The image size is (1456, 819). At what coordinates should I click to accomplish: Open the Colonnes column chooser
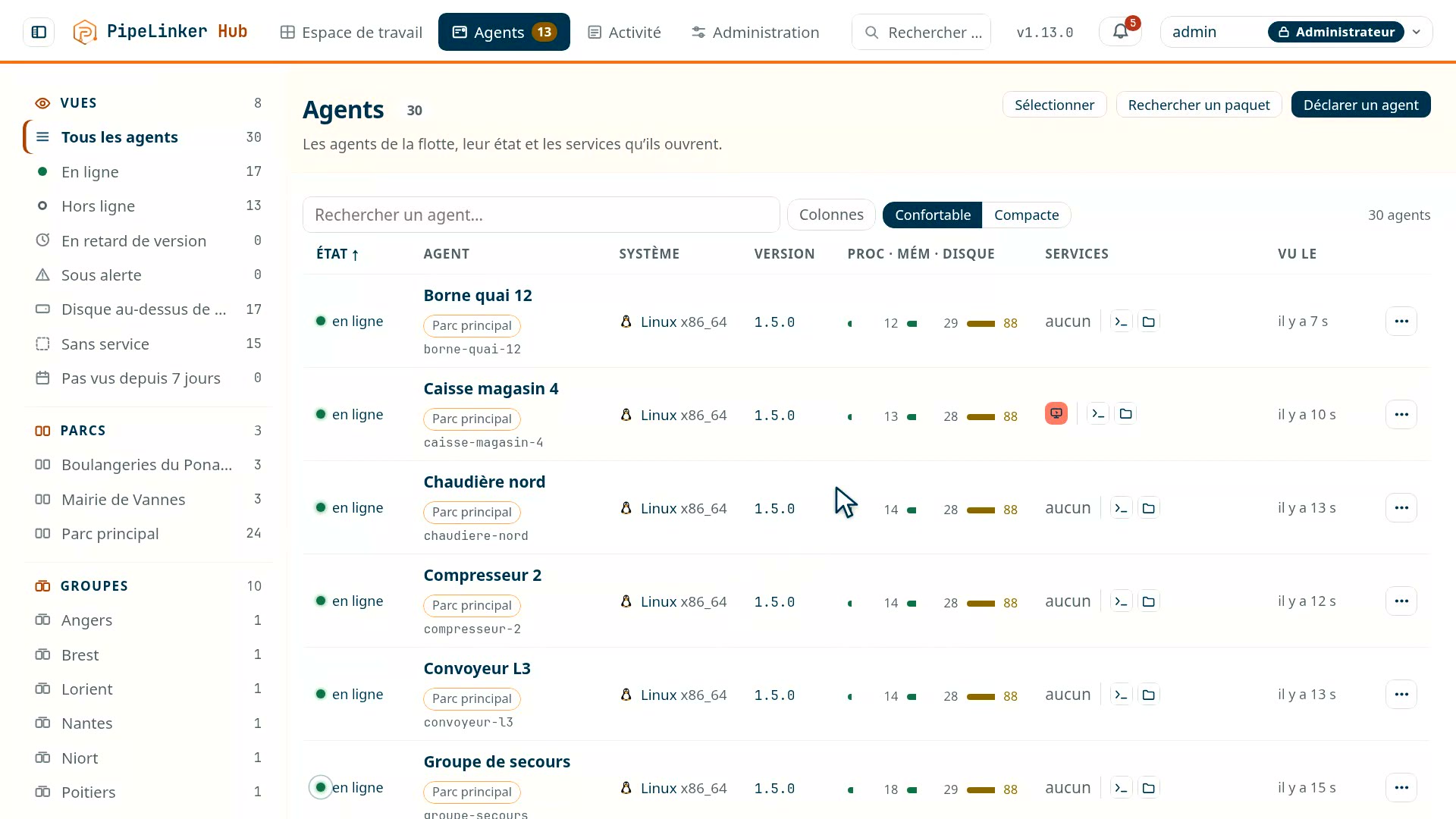pyautogui.click(x=831, y=215)
